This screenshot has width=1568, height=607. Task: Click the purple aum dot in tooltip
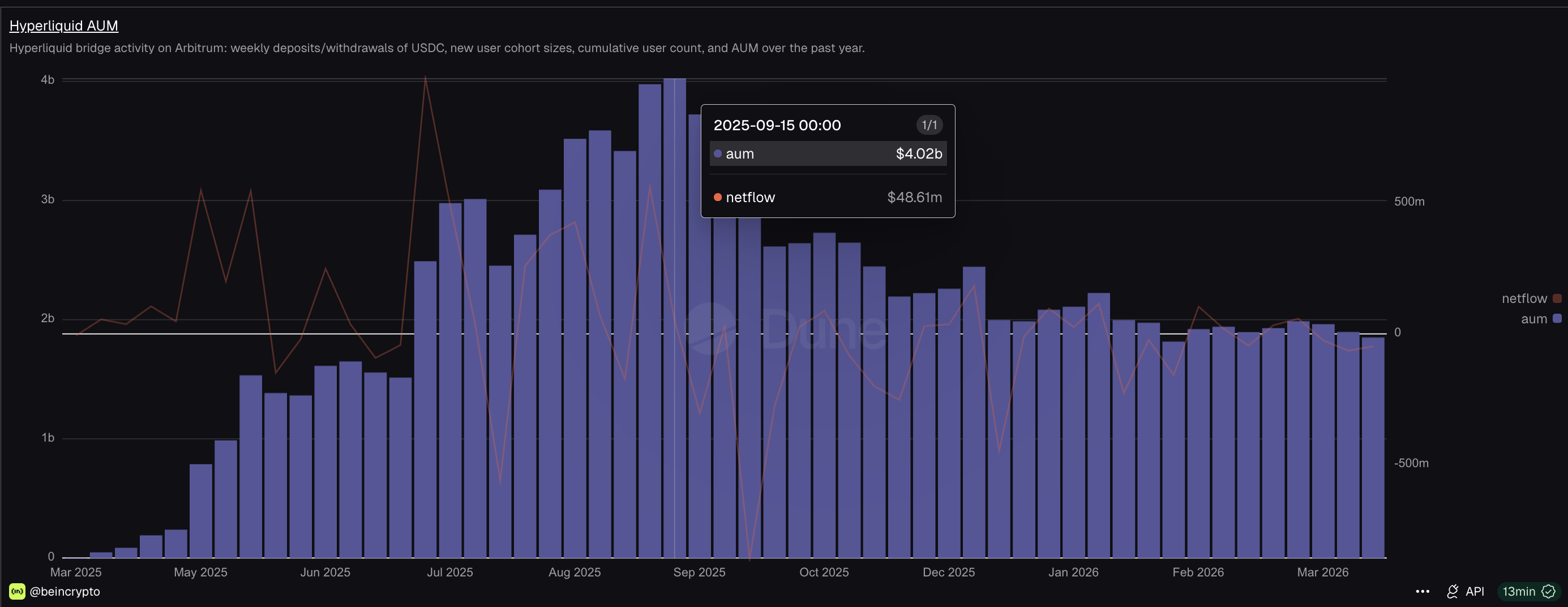(718, 153)
